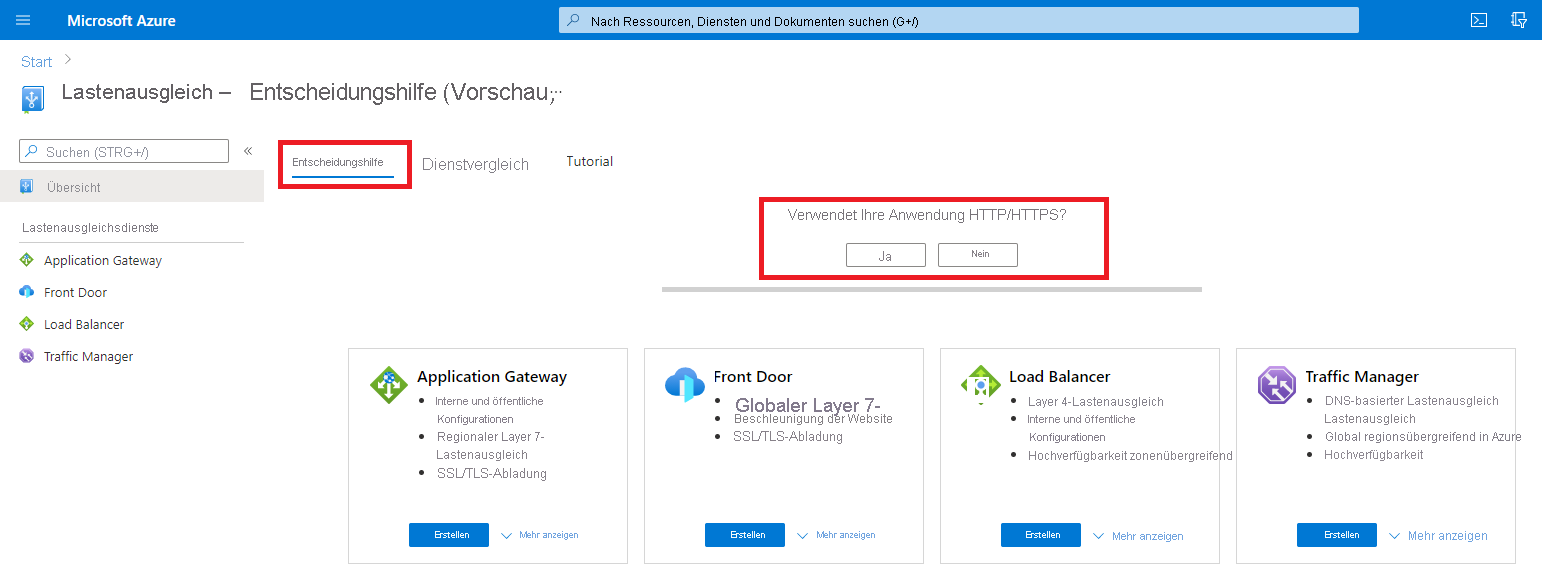Click the Application Gateway card heading

click(492, 377)
